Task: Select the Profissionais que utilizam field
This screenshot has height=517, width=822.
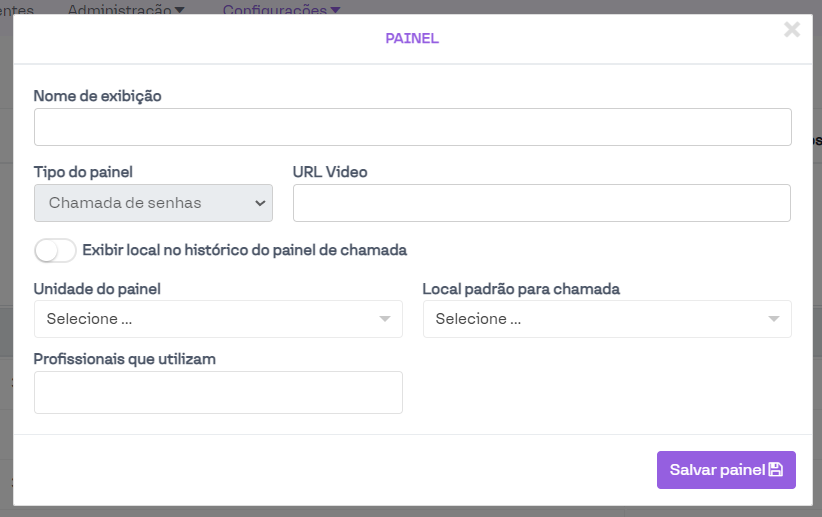Action: [218, 393]
